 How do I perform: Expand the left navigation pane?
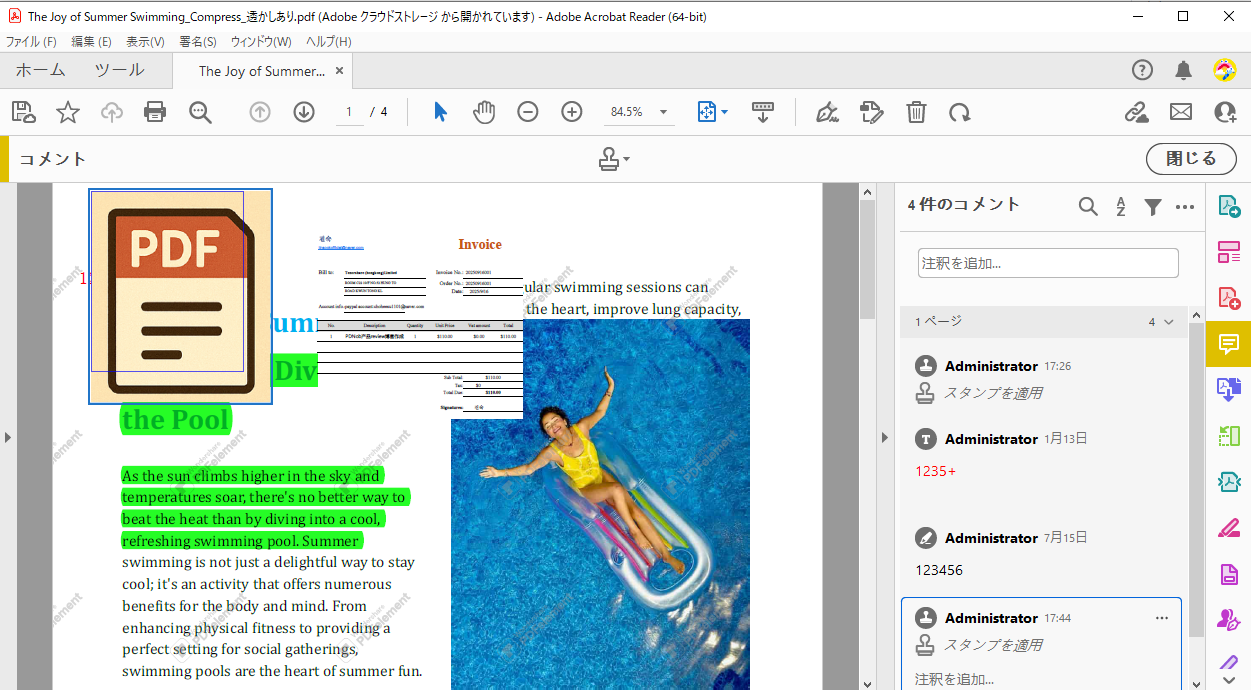8,437
